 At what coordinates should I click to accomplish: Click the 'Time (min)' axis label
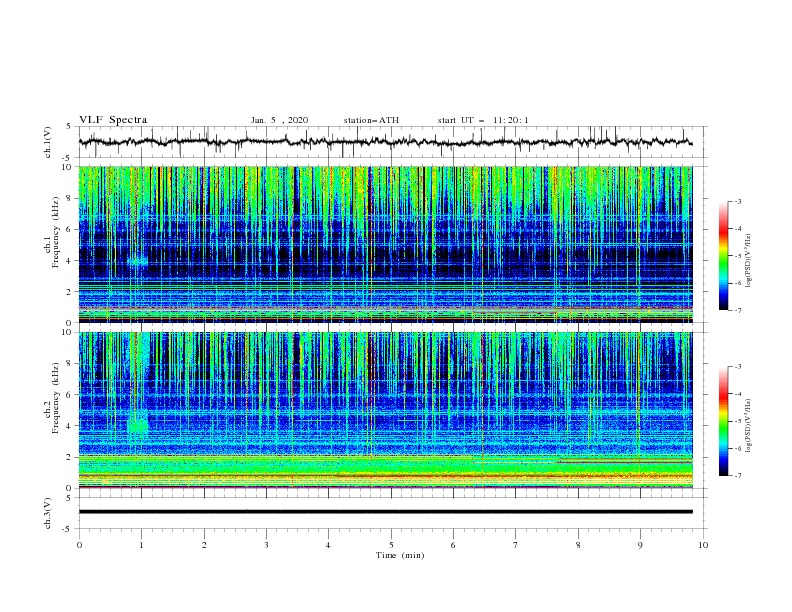click(x=400, y=555)
